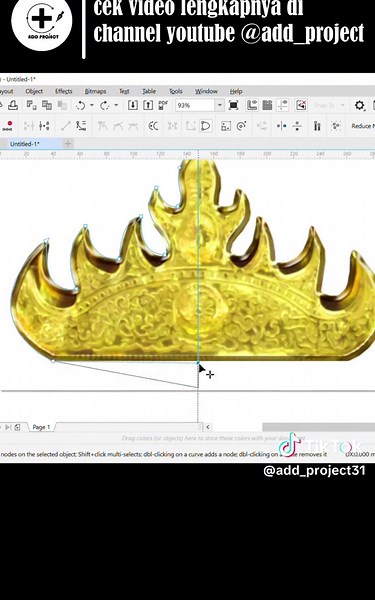Open the Options gear icon
Screen dimensions: 375x600
(x=359, y=105)
